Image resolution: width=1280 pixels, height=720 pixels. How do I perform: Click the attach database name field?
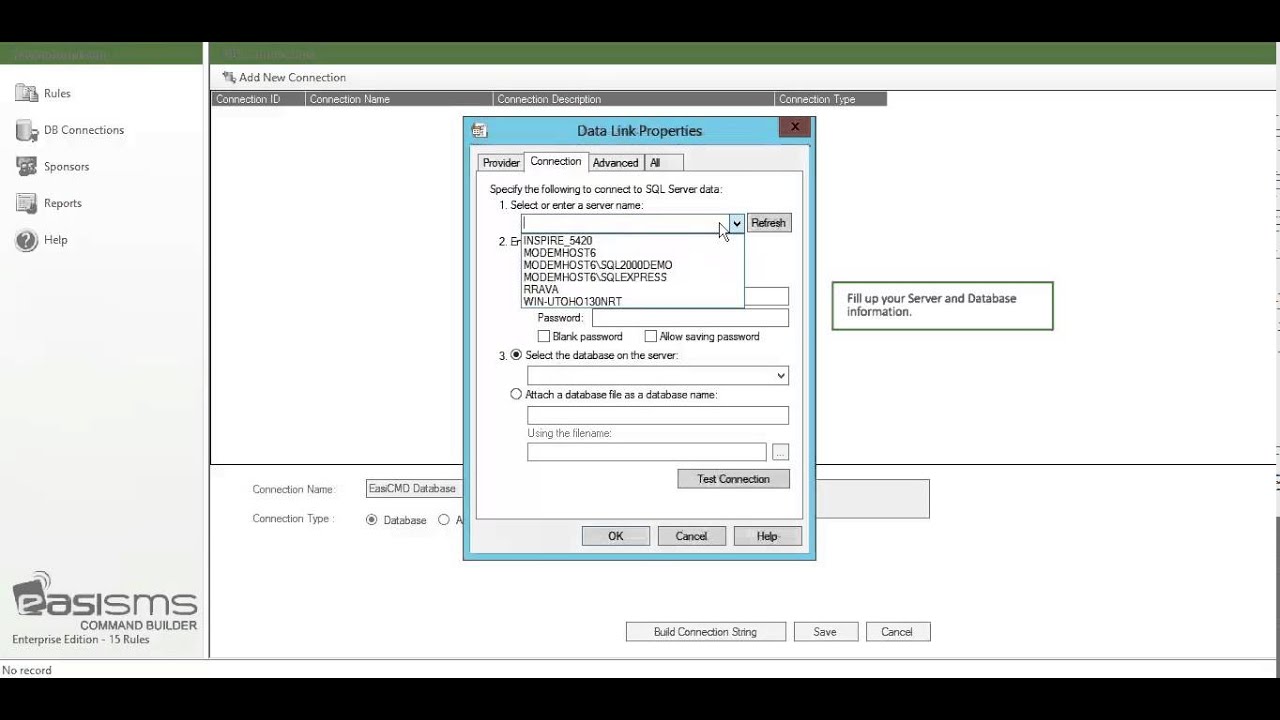point(658,415)
